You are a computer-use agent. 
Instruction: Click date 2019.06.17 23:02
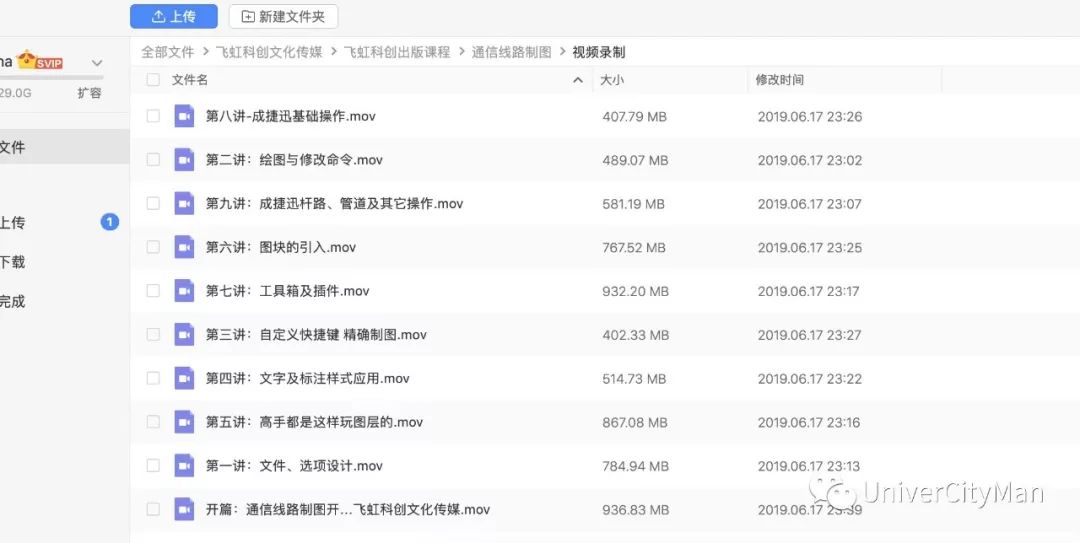pos(810,161)
